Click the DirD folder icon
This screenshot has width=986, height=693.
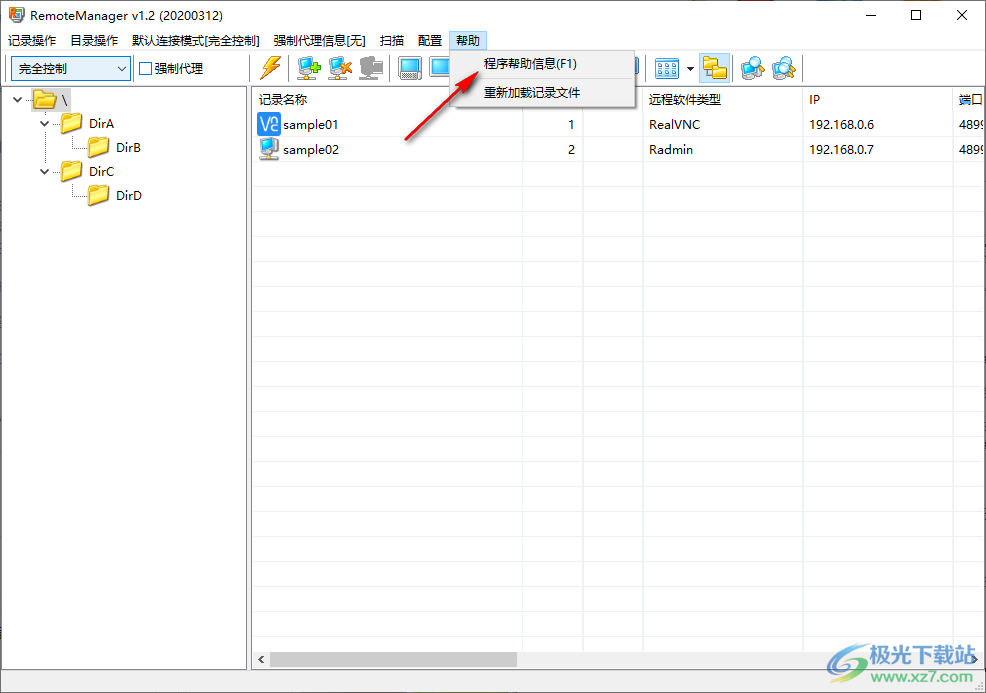[98, 195]
